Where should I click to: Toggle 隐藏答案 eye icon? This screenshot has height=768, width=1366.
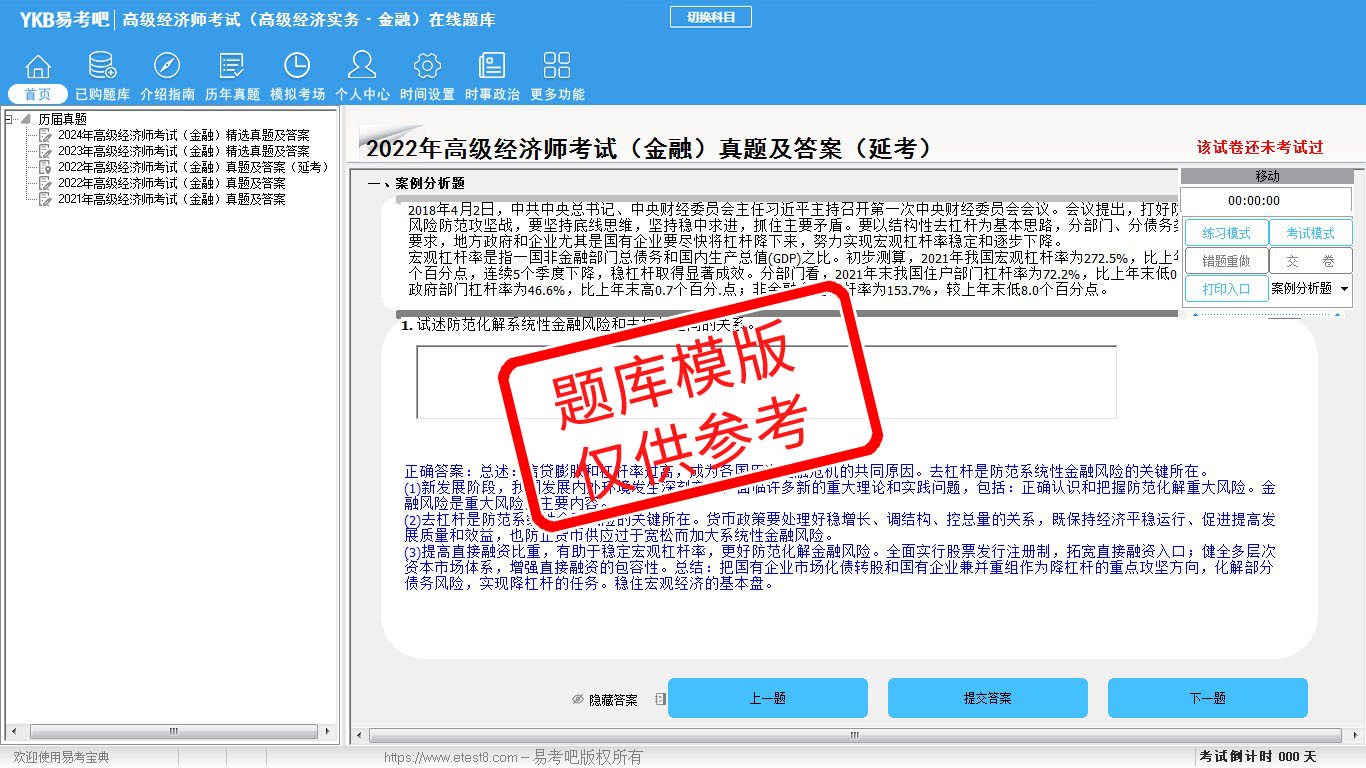[578, 700]
